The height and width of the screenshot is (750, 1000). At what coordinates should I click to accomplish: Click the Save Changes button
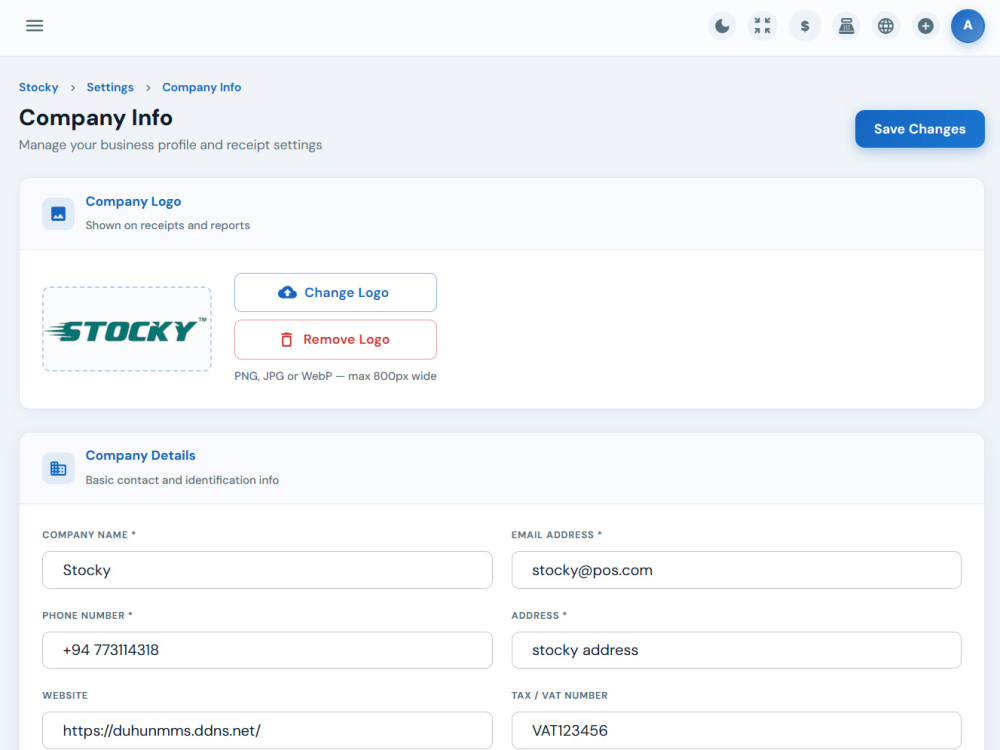(920, 129)
